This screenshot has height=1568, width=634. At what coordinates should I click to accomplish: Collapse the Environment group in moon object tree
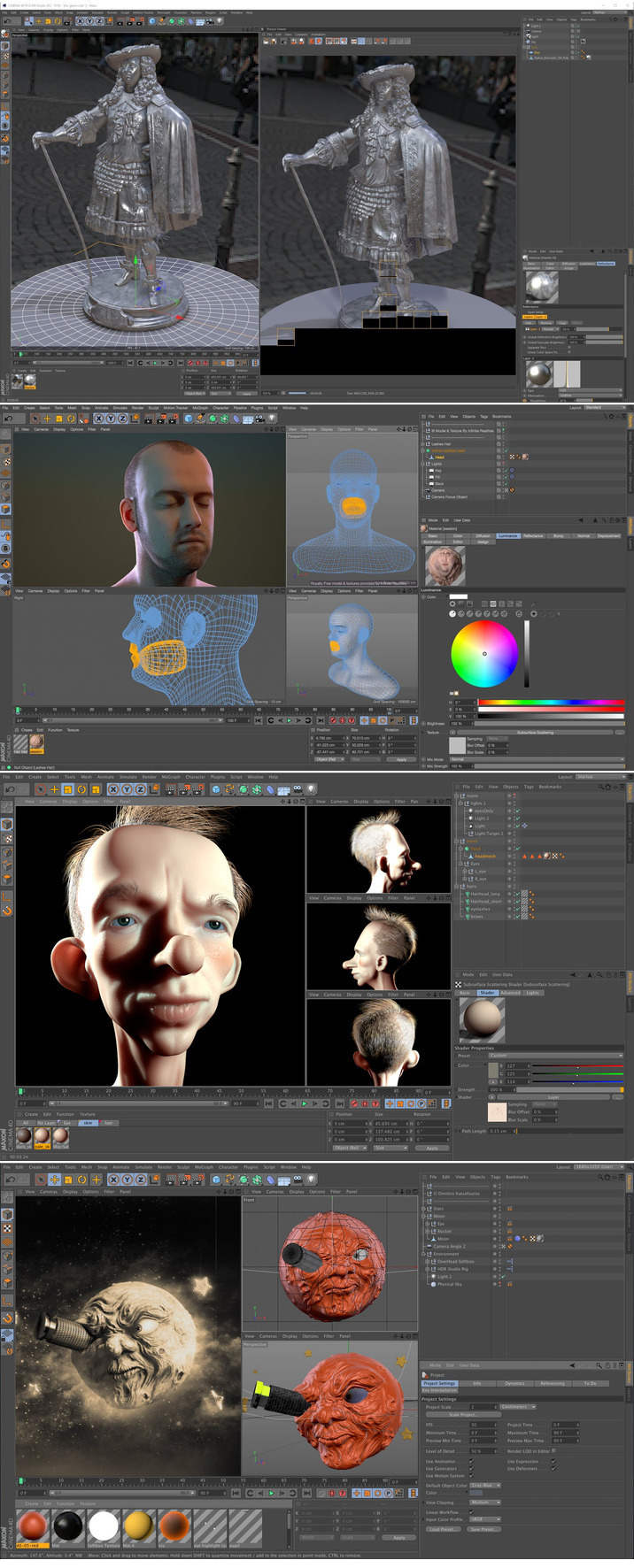point(423,1254)
